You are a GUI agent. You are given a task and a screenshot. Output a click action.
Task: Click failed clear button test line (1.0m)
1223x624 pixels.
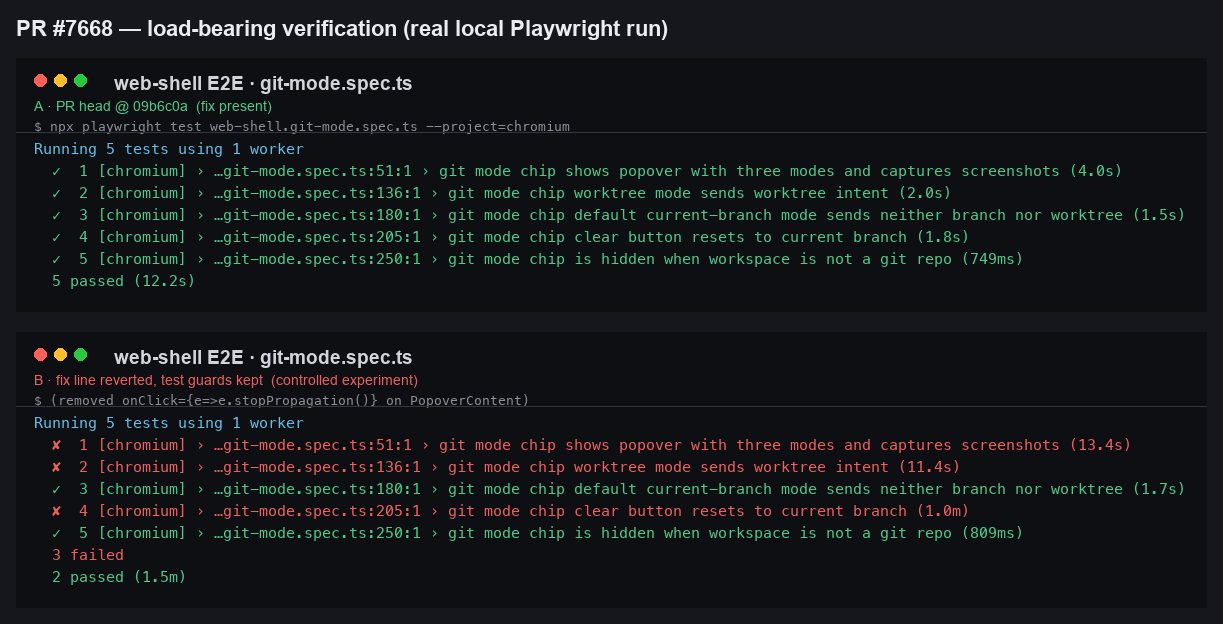pos(510,511)
